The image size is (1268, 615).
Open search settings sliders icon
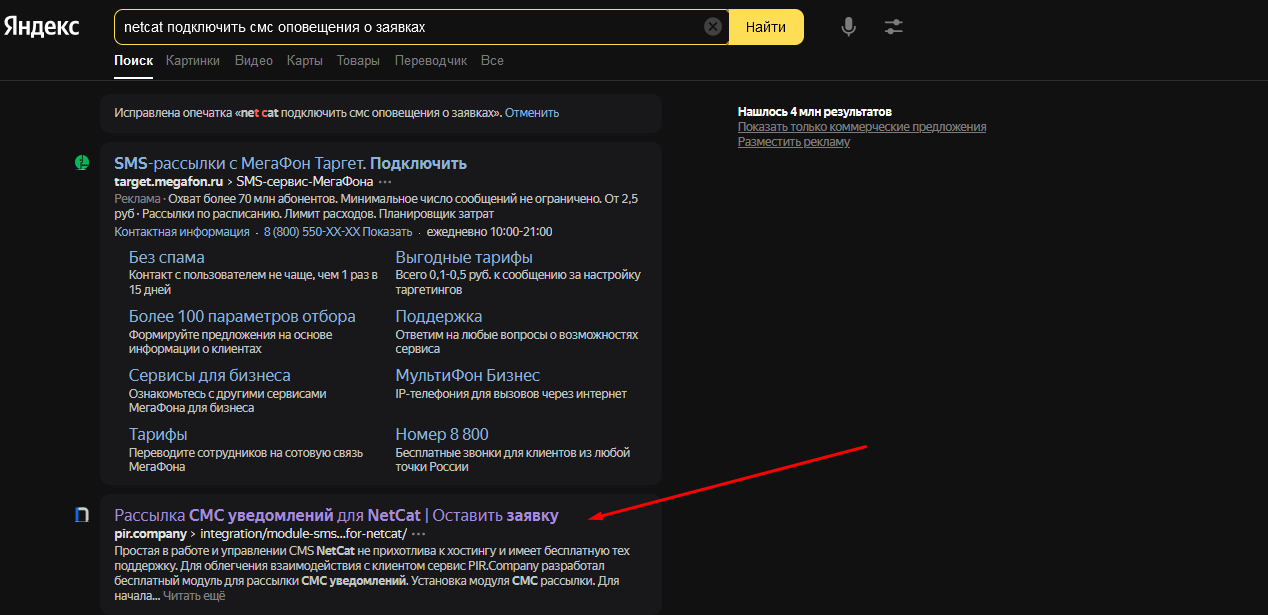tap(894, 27)
